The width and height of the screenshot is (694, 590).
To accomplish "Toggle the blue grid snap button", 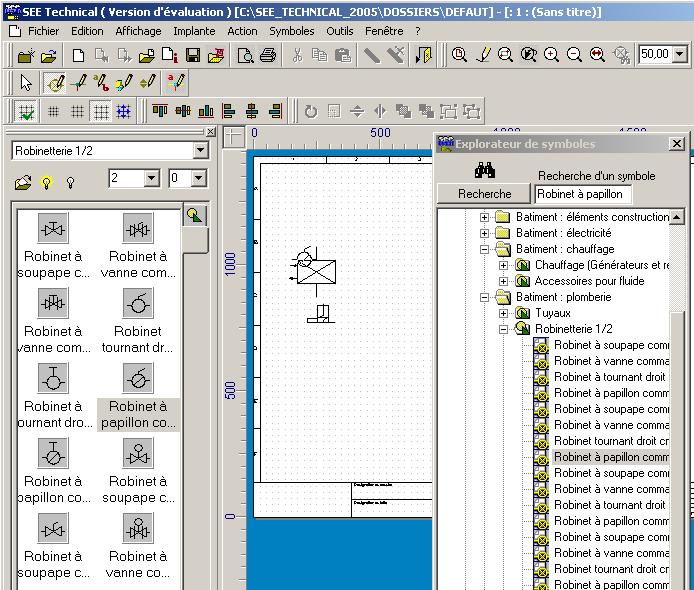I will pyautogui.click(x=124, y=111).
